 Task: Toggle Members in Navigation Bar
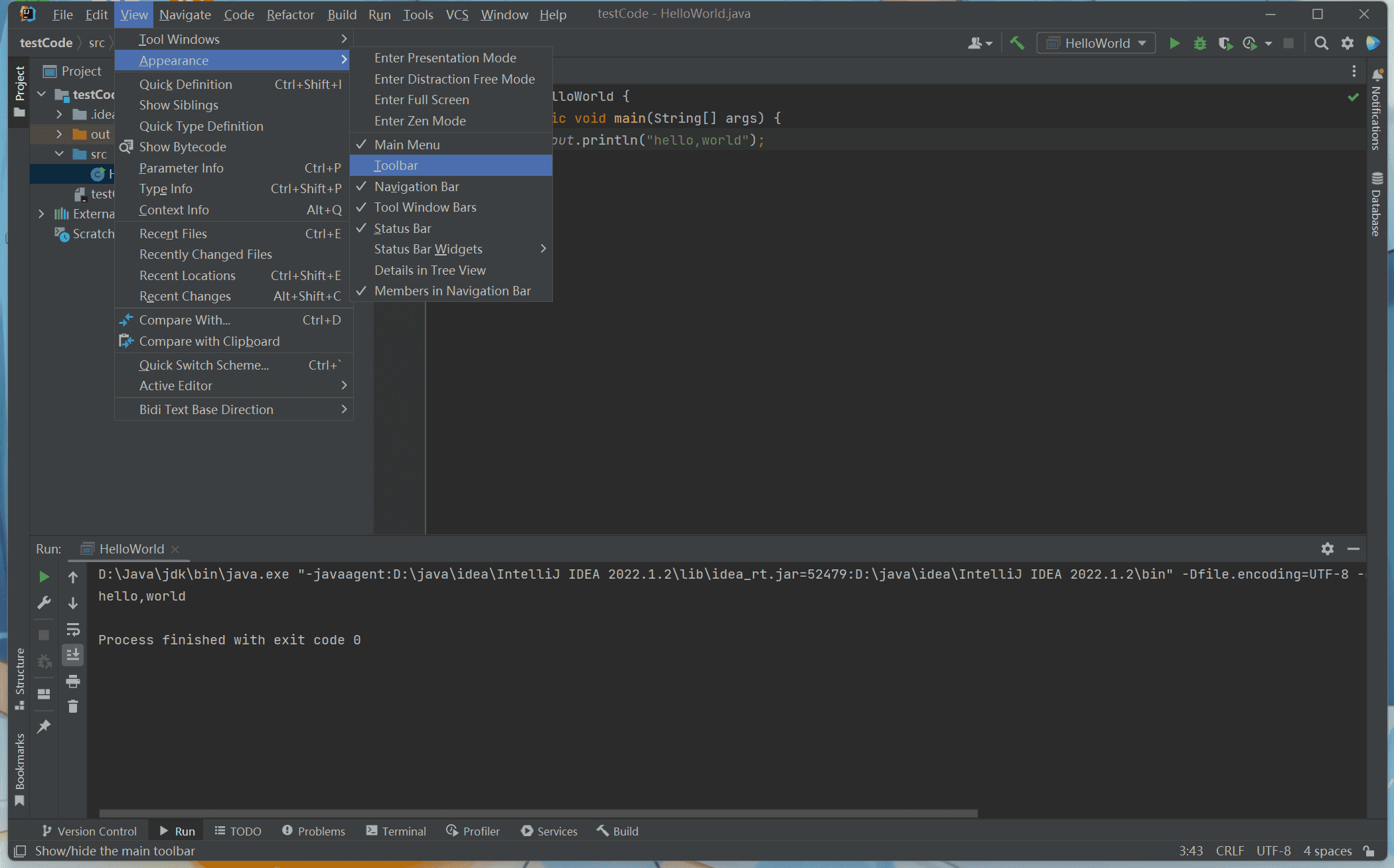451,291
